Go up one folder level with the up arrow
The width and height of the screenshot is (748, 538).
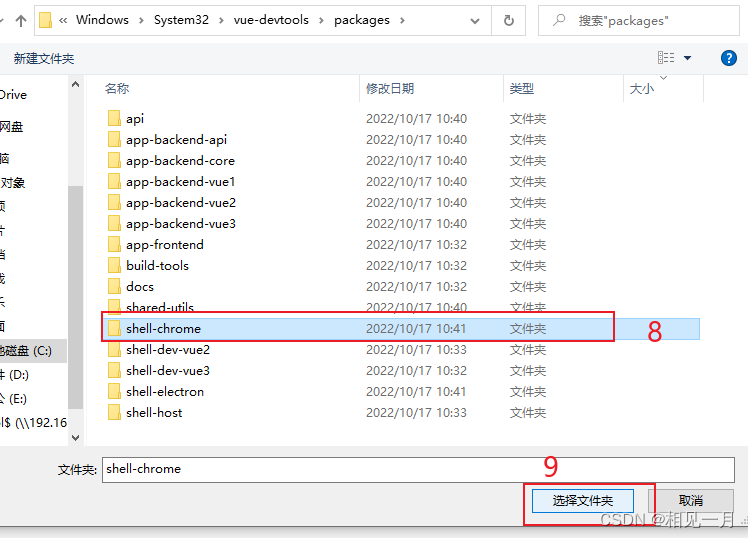[21, 21]
